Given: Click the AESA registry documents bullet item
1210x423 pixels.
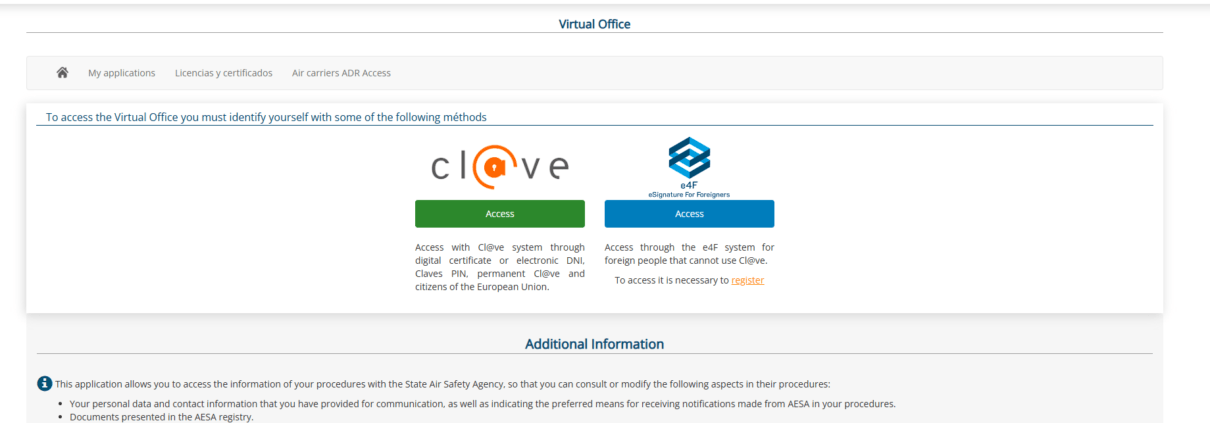Looking at the screenshot, I should [x=161, y=416].
